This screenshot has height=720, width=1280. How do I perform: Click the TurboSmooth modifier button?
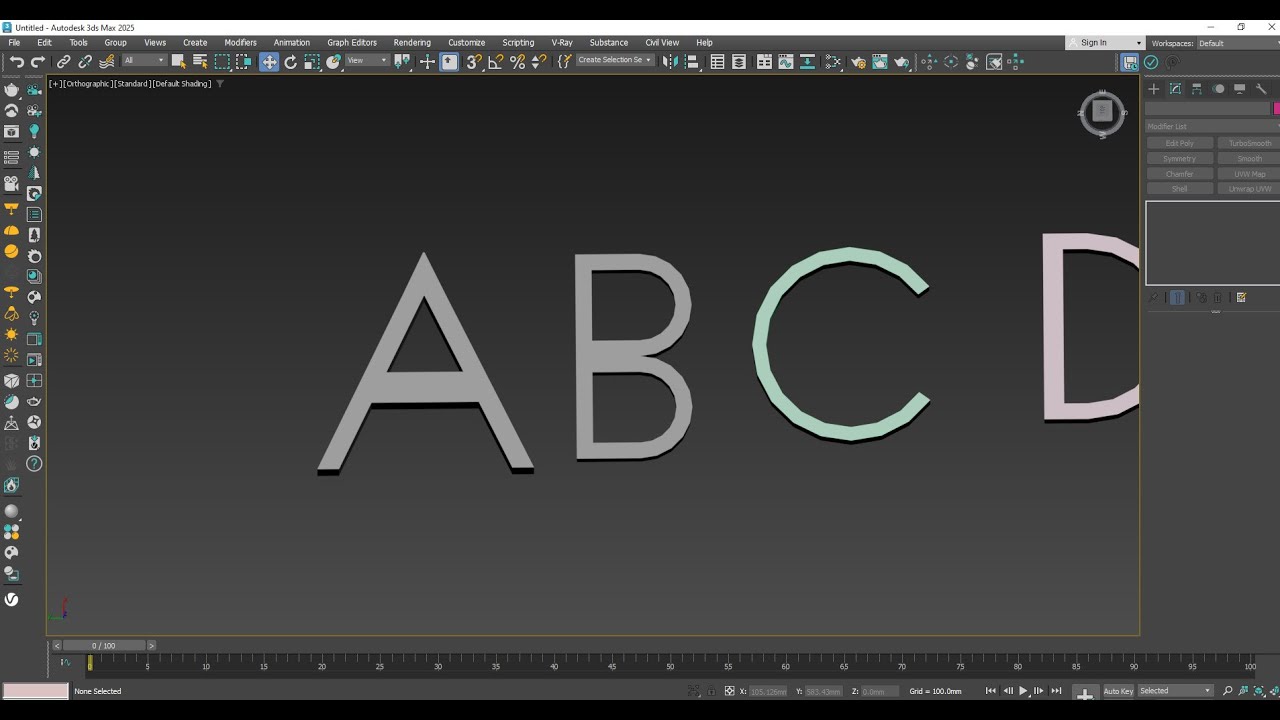pos(1249,143)
